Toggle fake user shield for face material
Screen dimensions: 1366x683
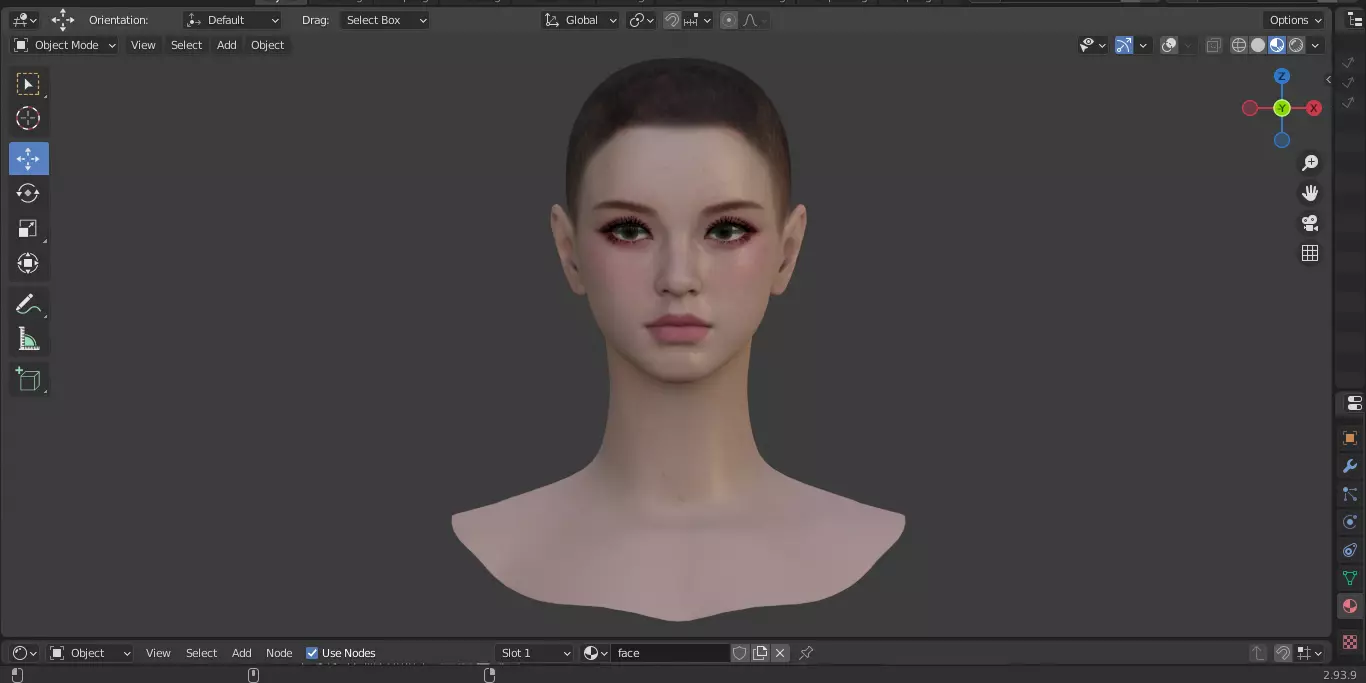740,653
